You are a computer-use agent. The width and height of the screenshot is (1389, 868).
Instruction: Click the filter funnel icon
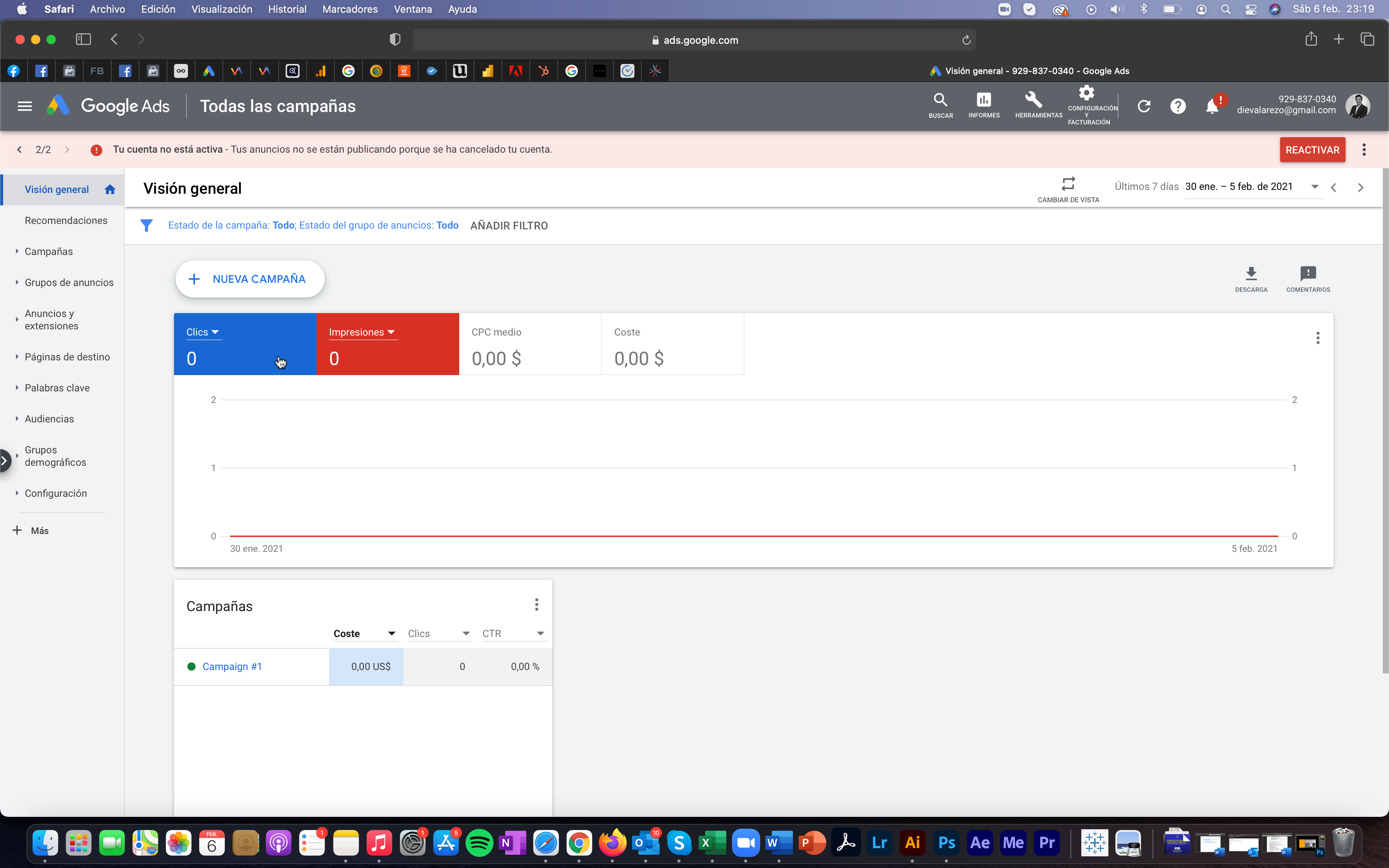pyautogui.click(x=146, y=226)
